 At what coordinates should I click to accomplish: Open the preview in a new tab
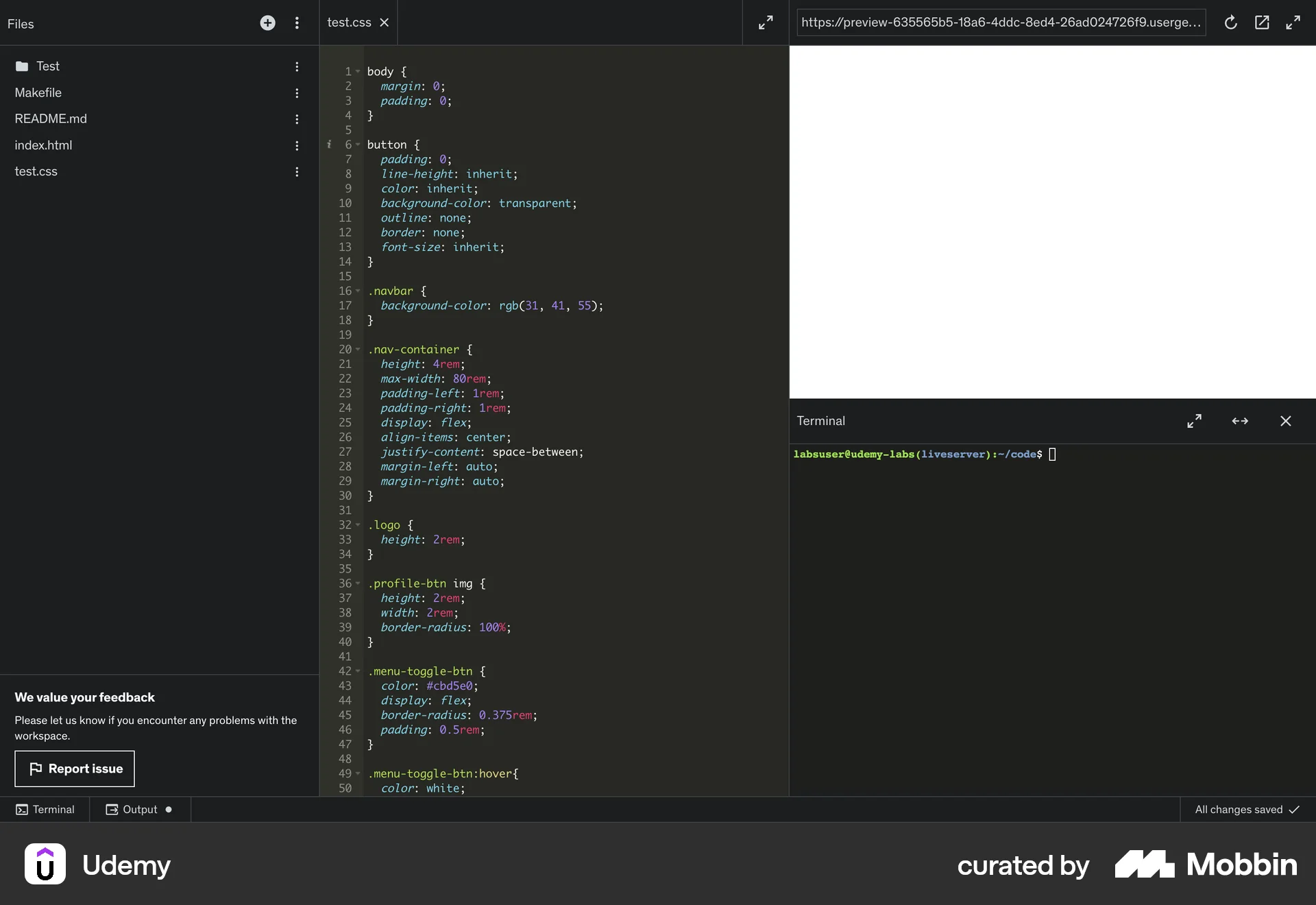(1262, 23)
